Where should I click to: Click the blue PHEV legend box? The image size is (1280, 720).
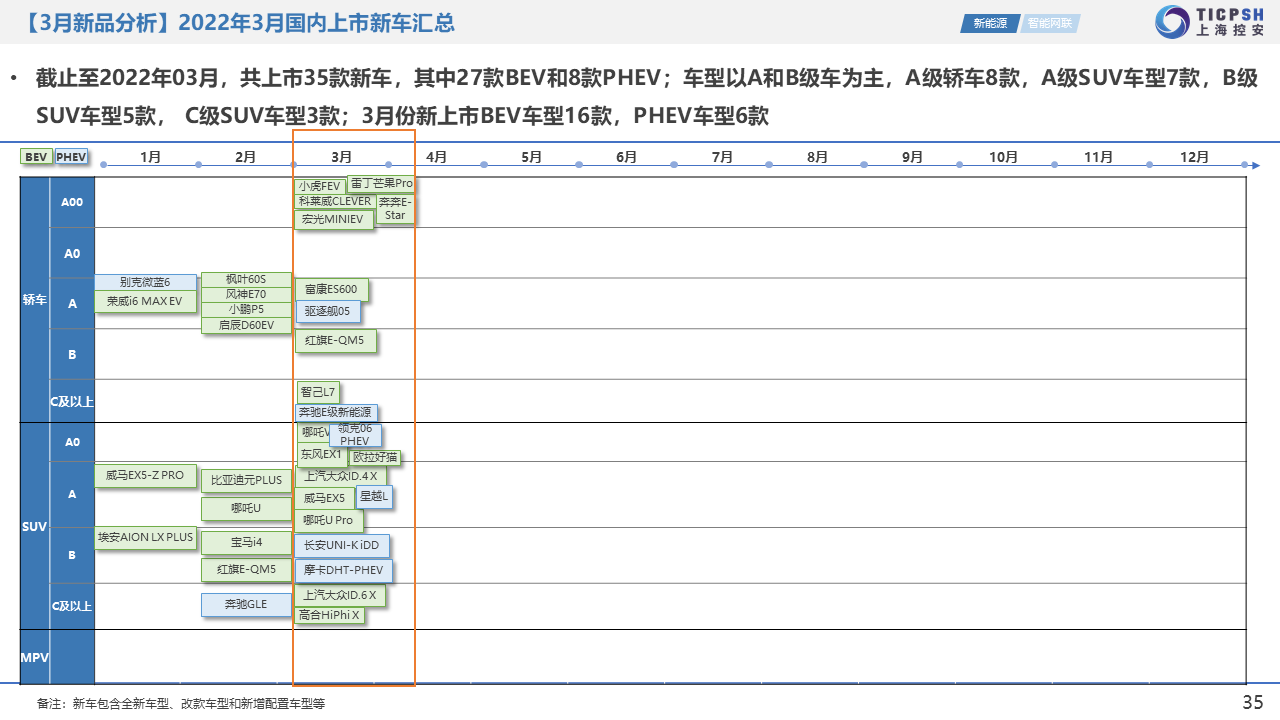[71, 157]
